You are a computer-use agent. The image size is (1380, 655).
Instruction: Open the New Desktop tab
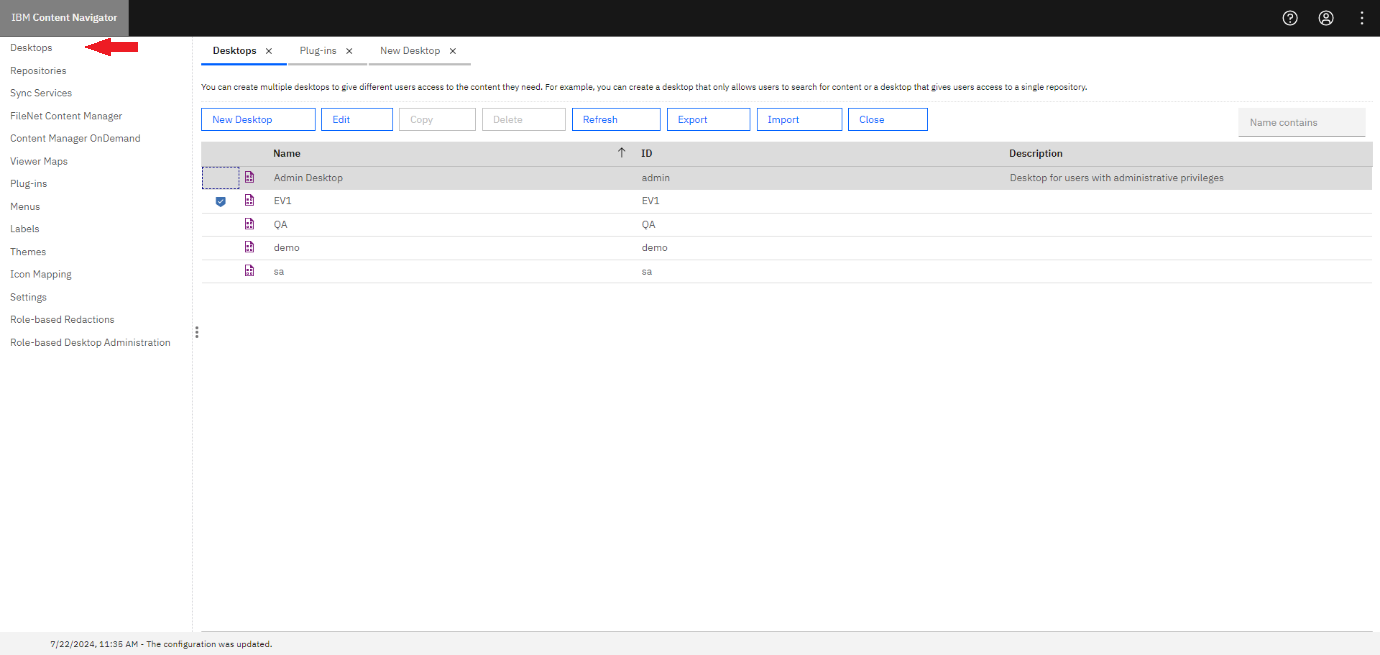click(x=410, y=50)
